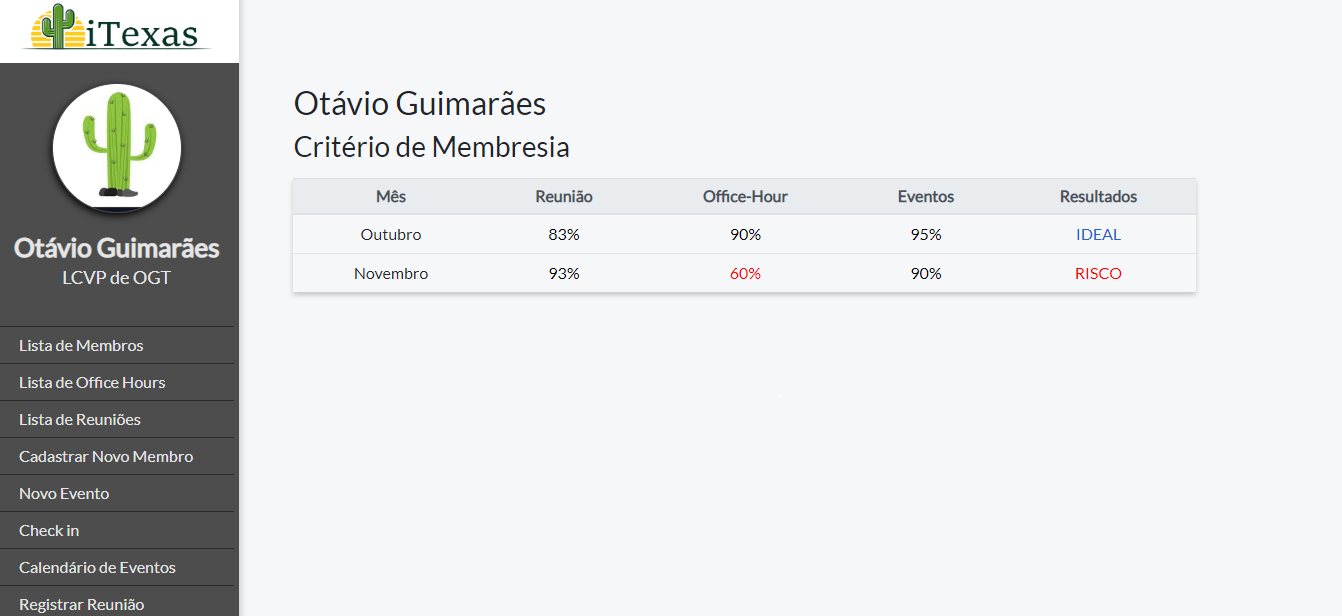
Task: Click the Reunião column header
Action: 564,197
